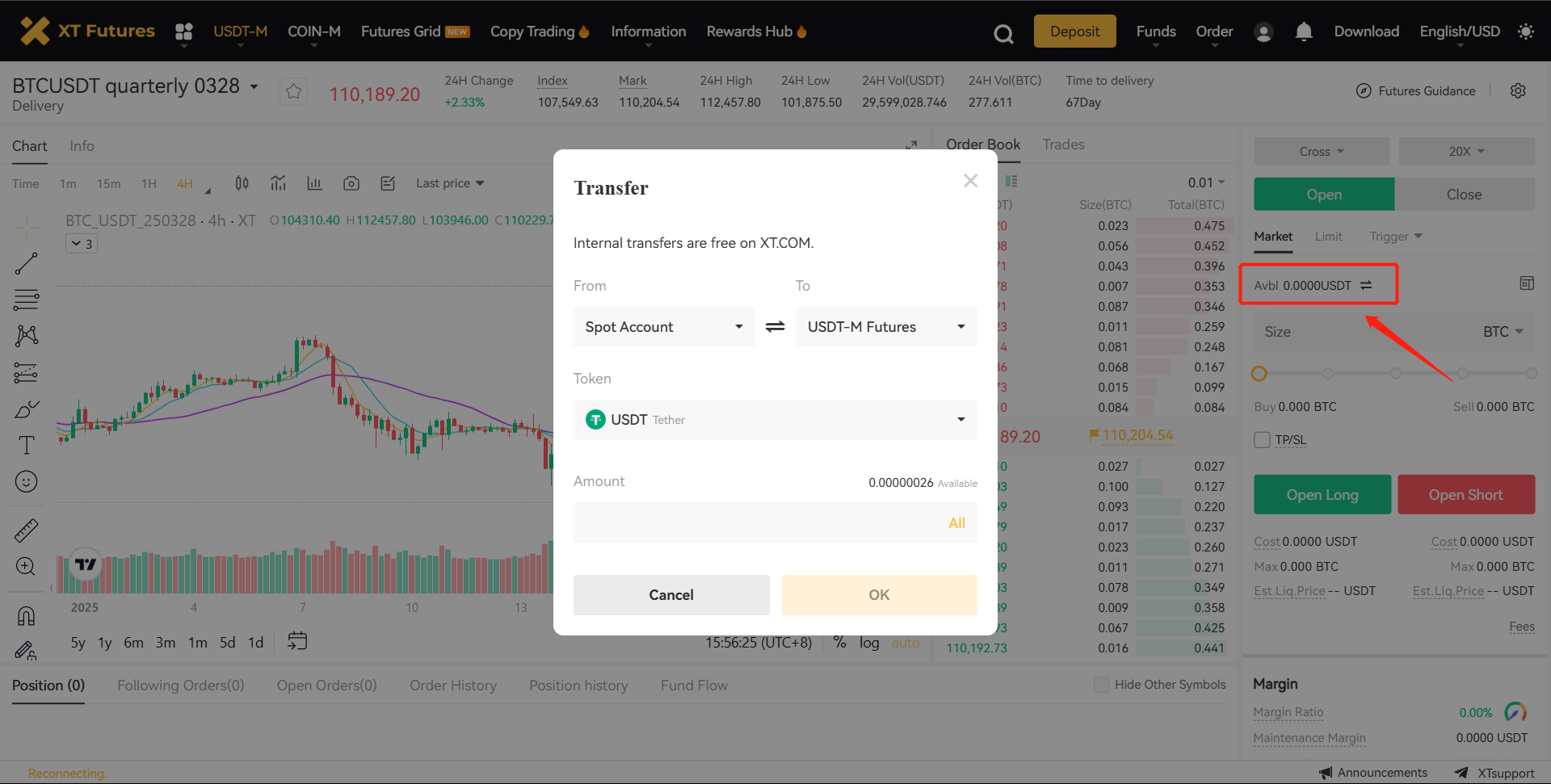Open the go-to-date calendar icon
The height and width of the screenshot is (784, 1551).
[297, 641]
